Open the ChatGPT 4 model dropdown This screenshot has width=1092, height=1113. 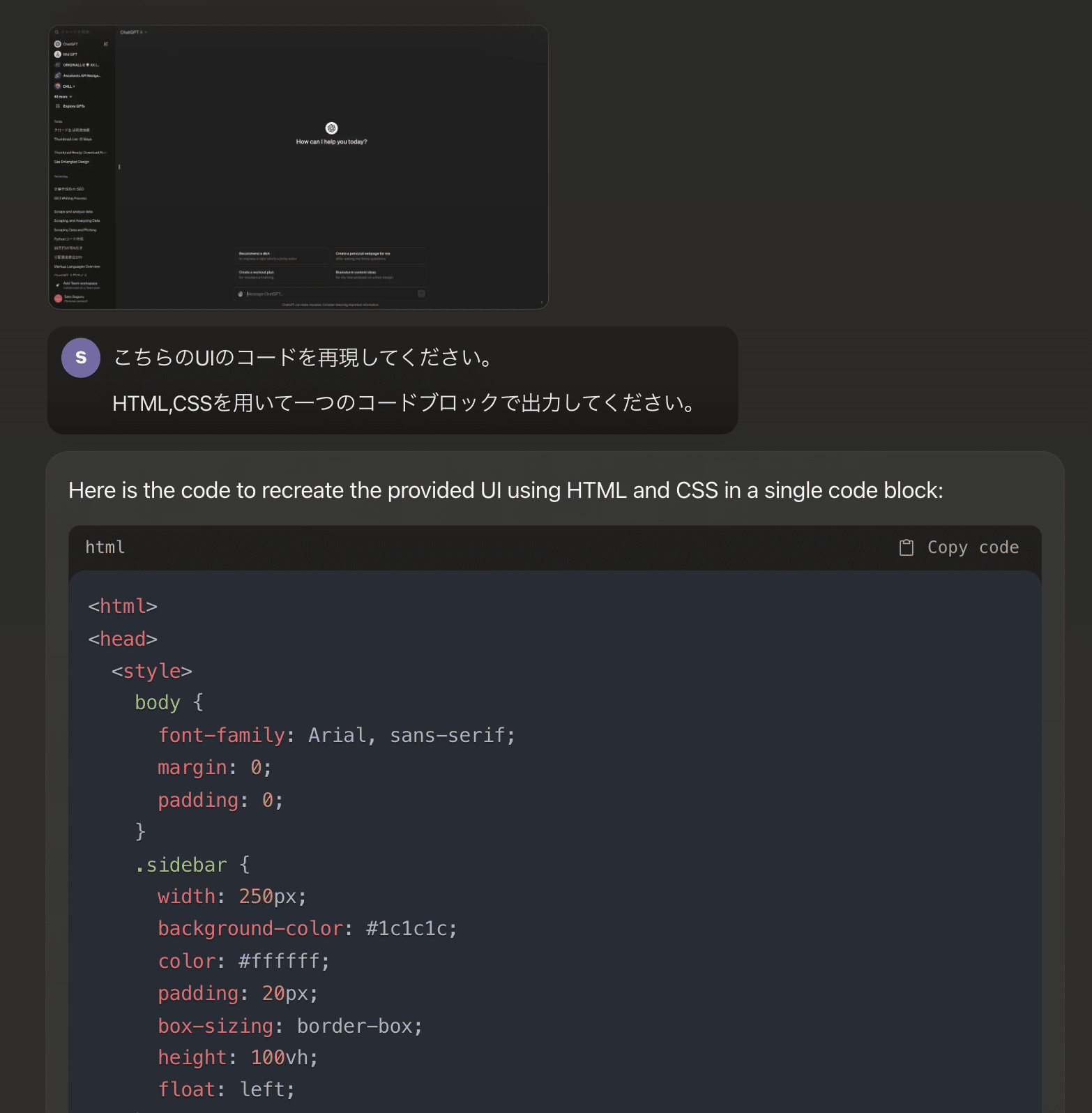point(133,32)
